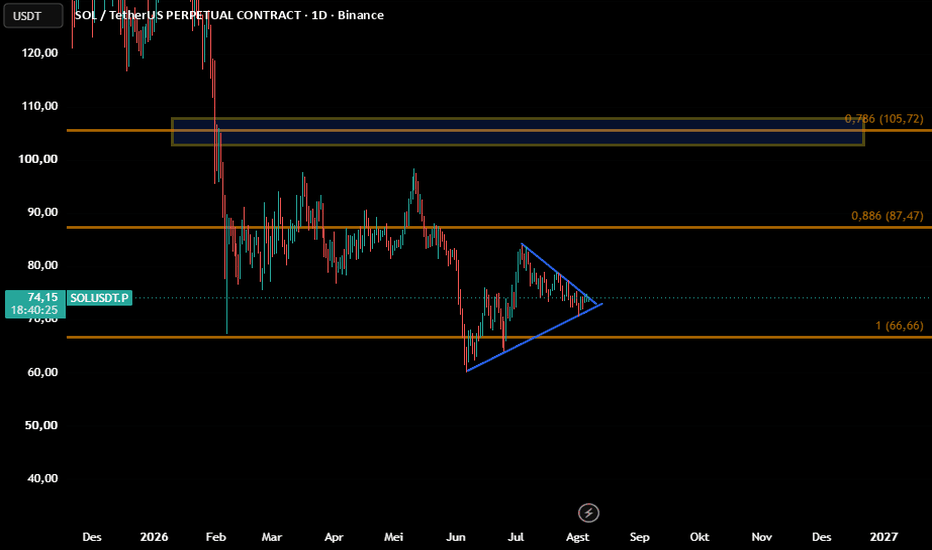Image resolution: width=932 pixels, height=550 pixels.
Task: Click the Nov label on time axis
Action: click(x=761, y=537)
